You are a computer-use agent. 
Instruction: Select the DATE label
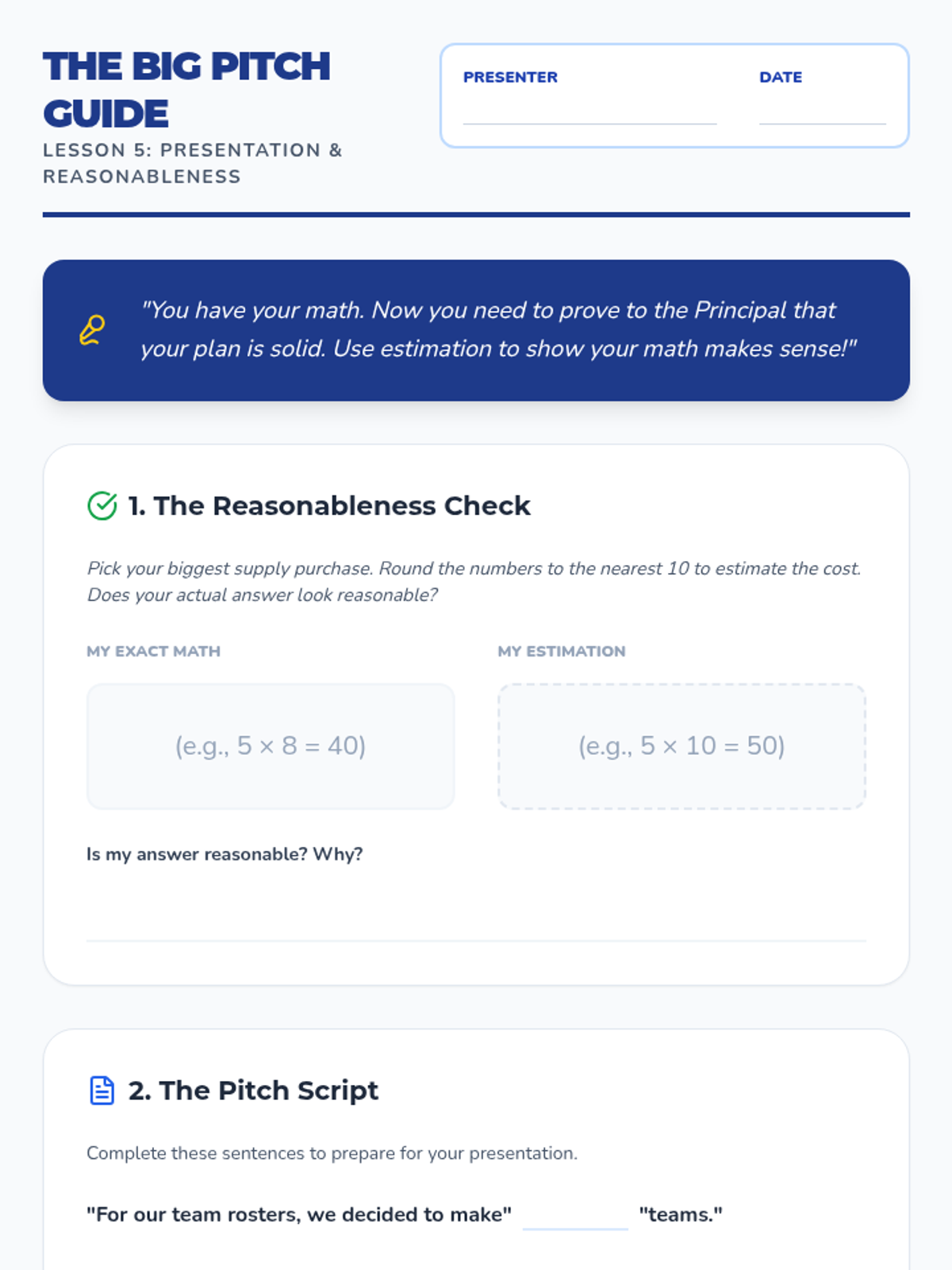781,77
